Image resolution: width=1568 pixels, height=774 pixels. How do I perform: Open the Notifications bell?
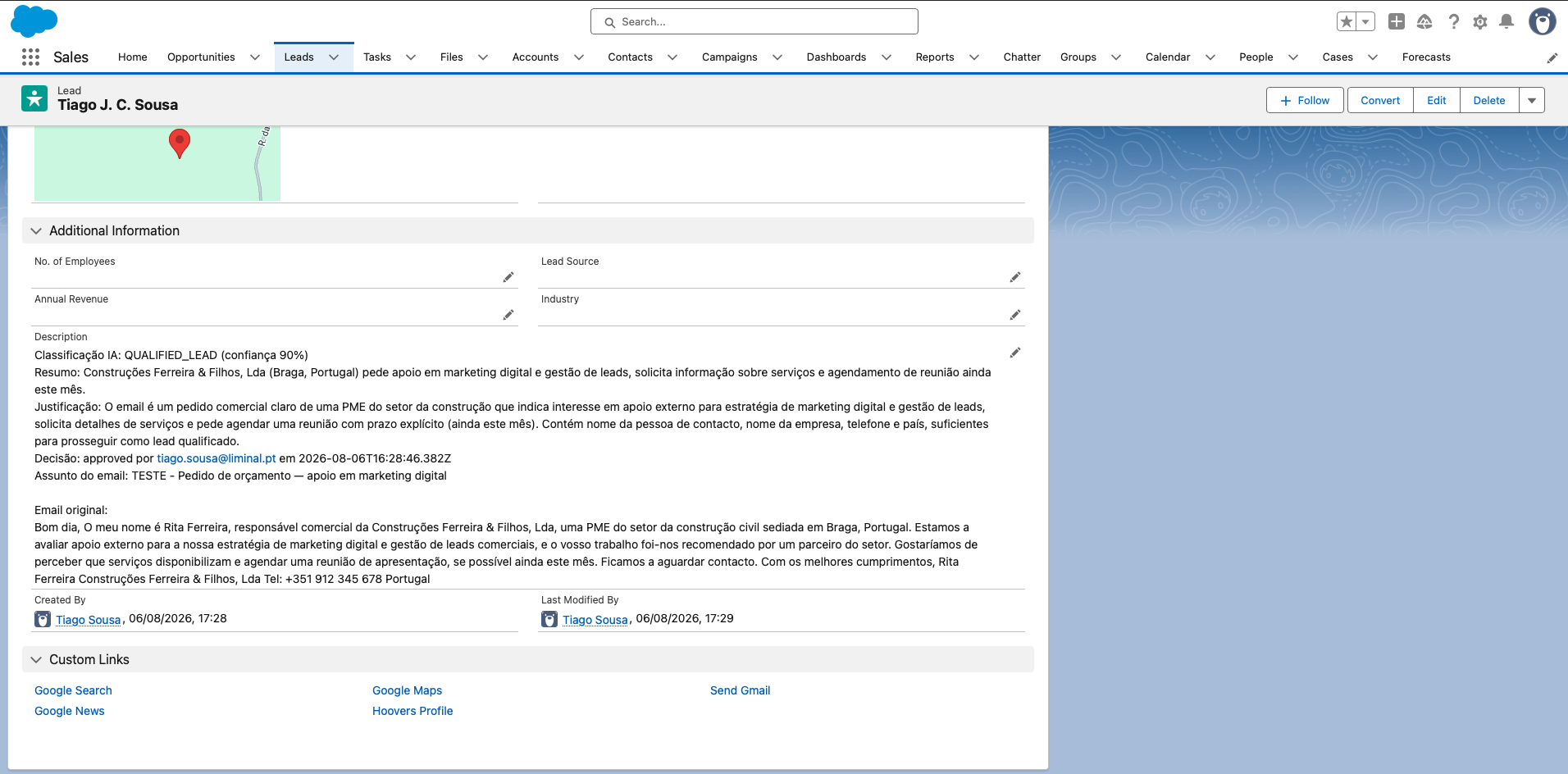point(1506,21)
